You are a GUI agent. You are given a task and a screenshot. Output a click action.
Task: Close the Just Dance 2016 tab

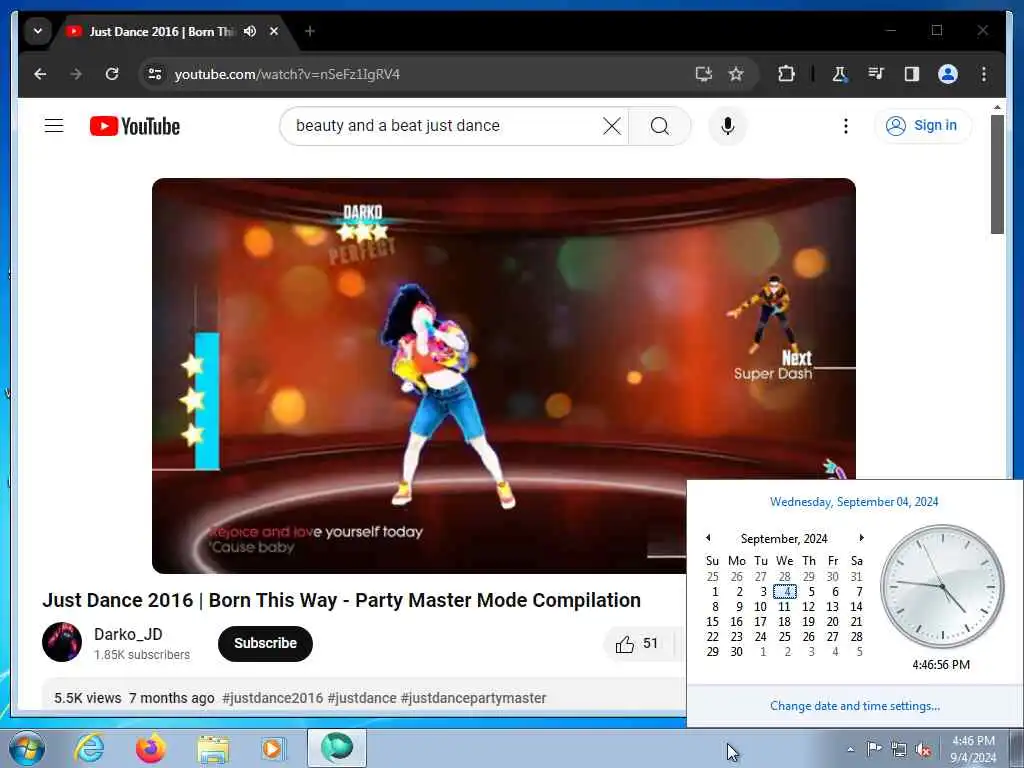point(274,31)
